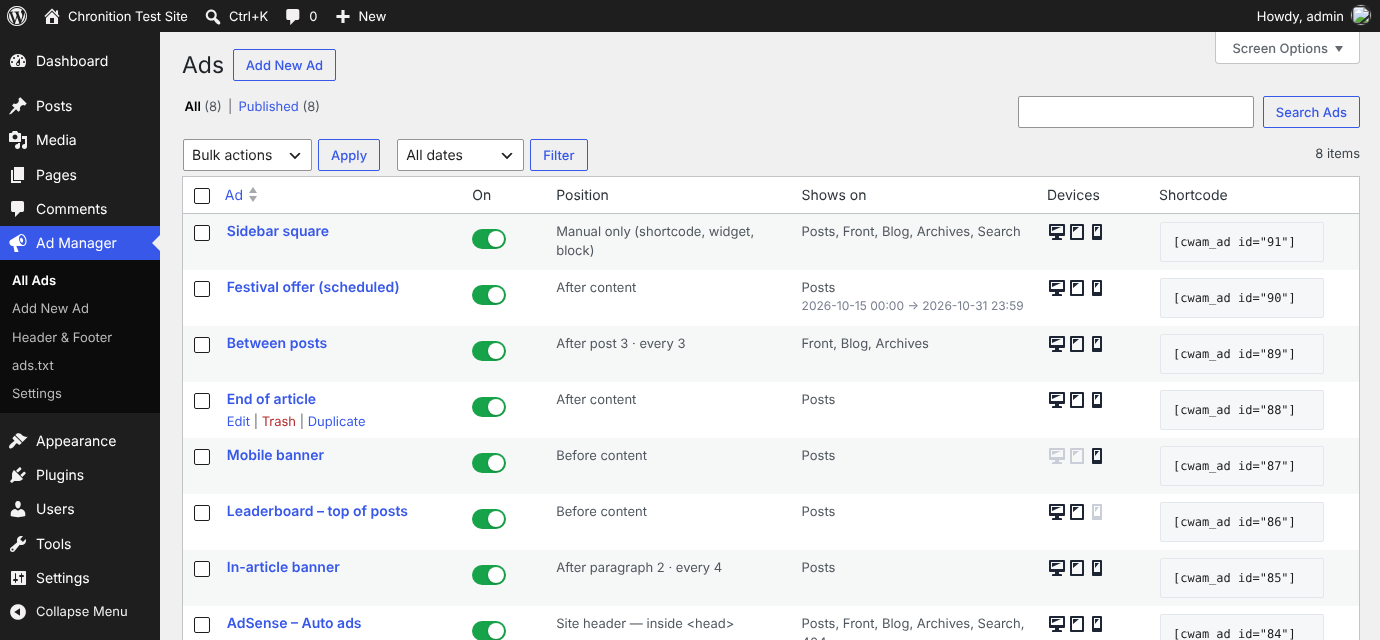Expand the Screen Options panel
The height and width of the screenshot is (640, 1380).
point(1287,48)
